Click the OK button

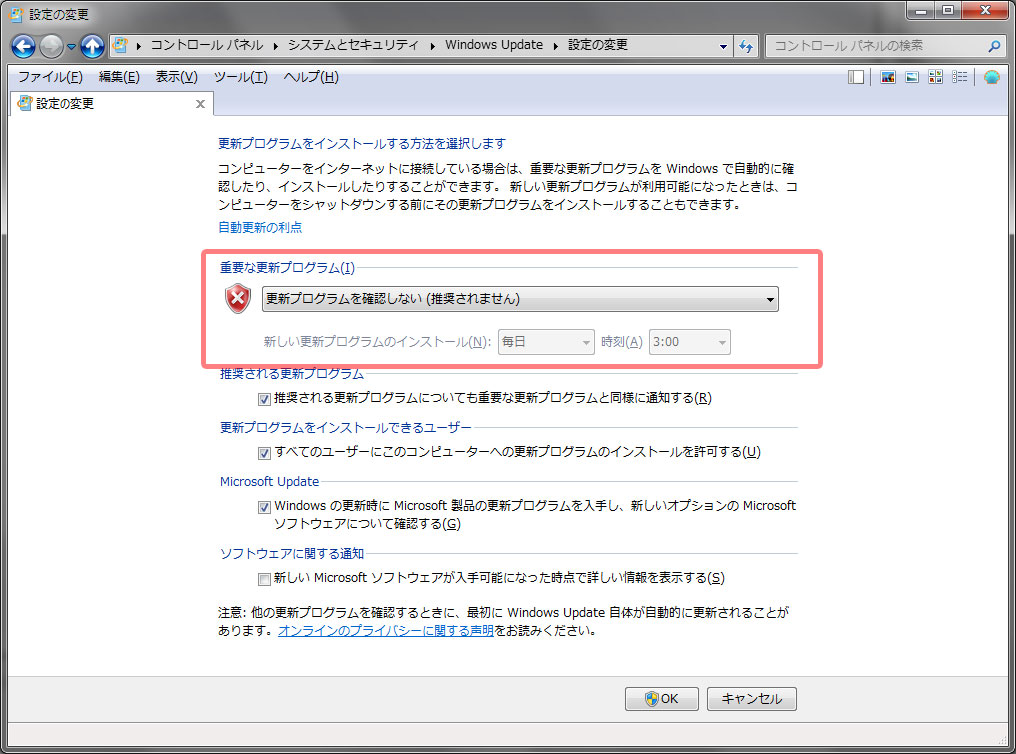[662, 698]
